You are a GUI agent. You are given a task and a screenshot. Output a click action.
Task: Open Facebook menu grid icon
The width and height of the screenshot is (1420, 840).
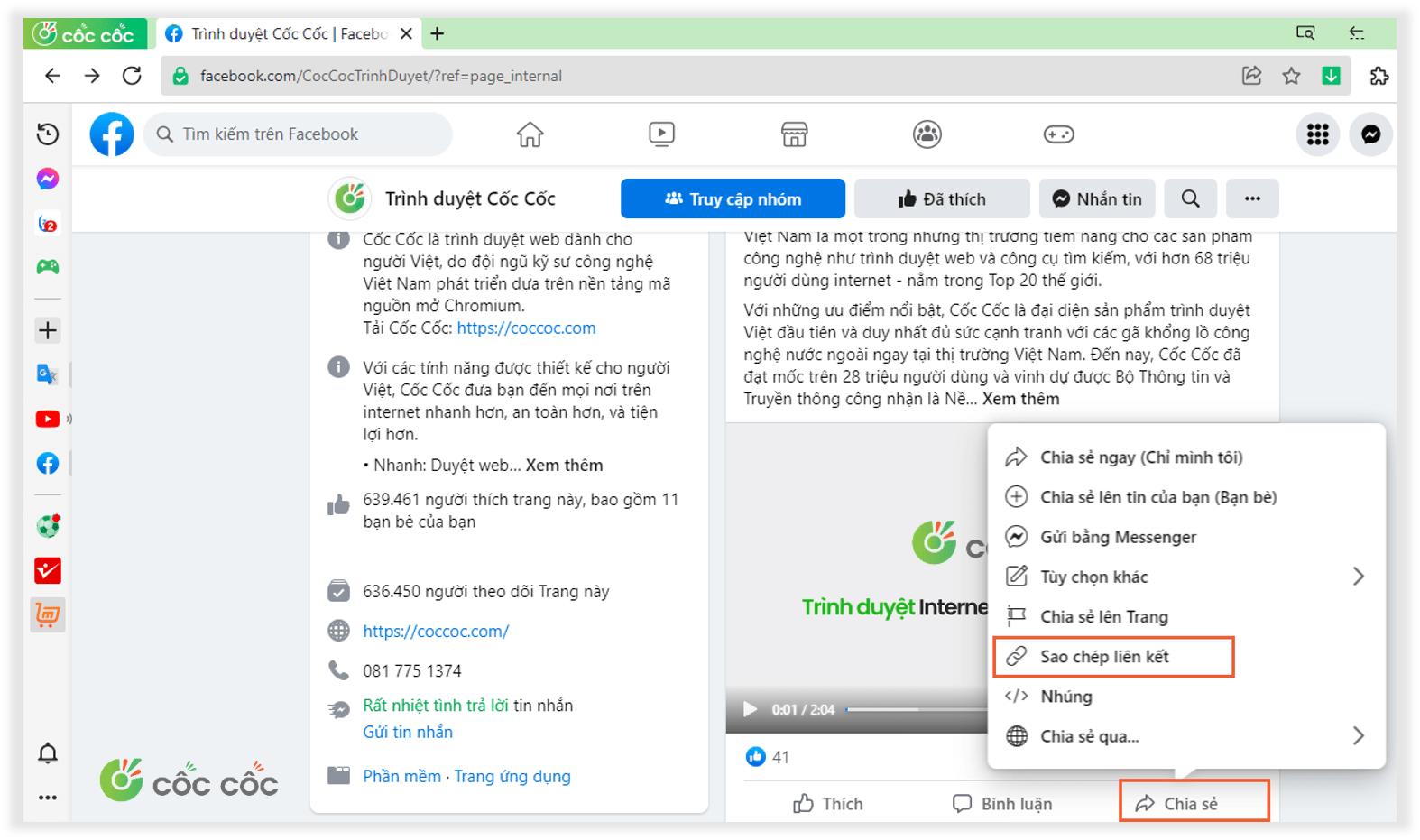click(x=1317, y=134)
